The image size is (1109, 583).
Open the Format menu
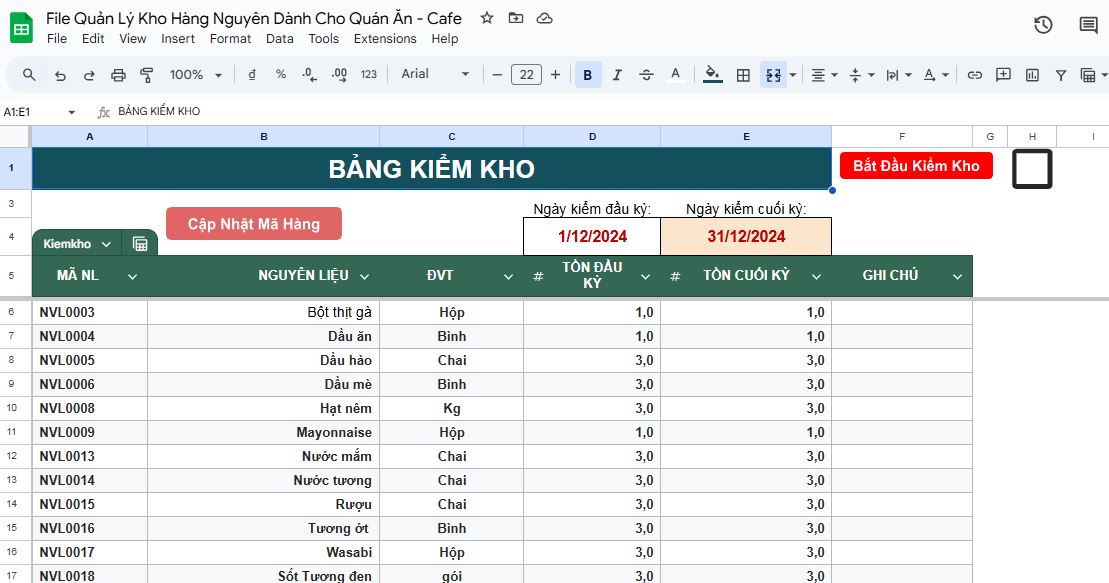click(230, 39)
